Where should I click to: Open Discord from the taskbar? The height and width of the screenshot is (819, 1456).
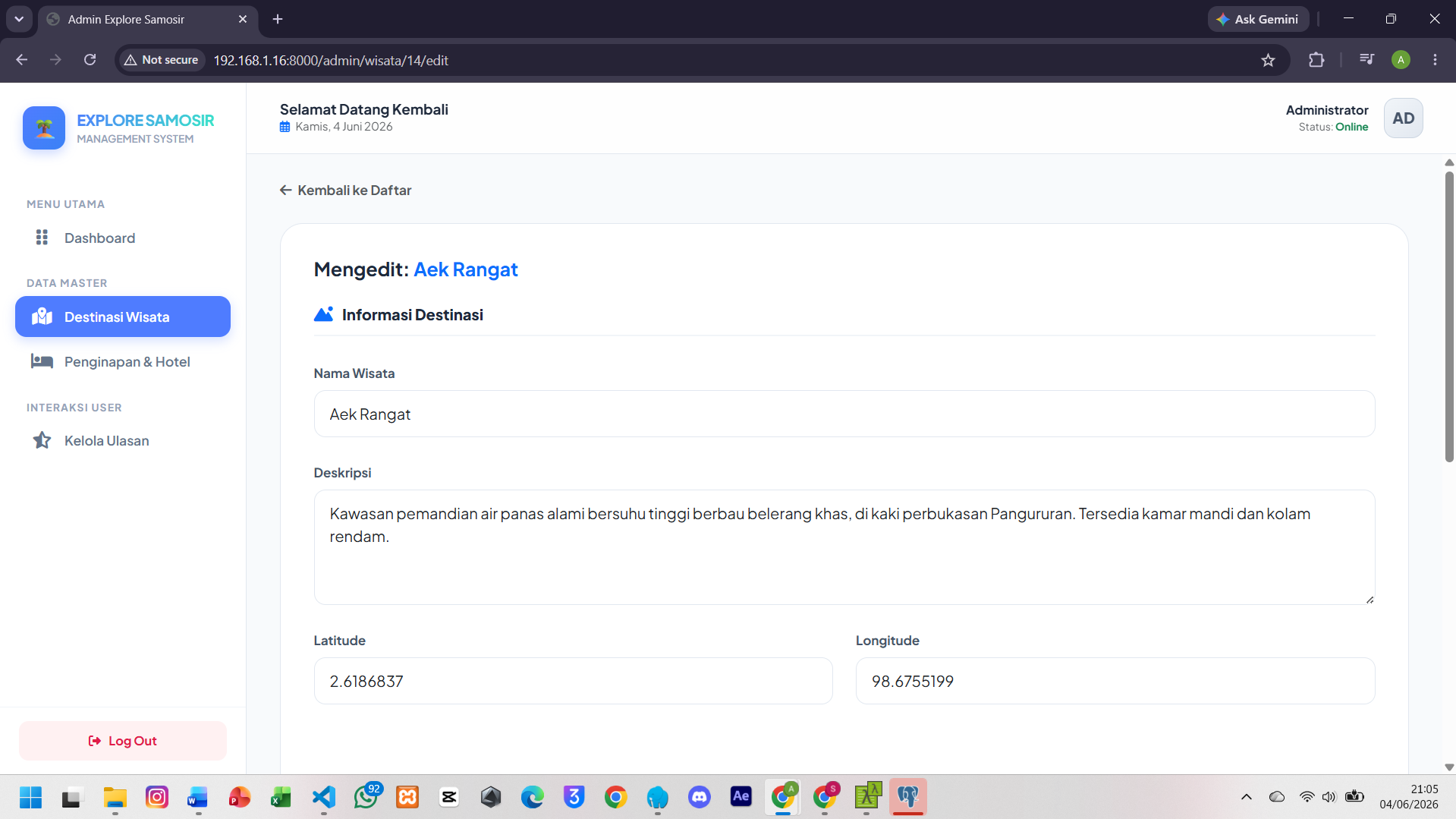pyautogui.click(x=699, y=797)
